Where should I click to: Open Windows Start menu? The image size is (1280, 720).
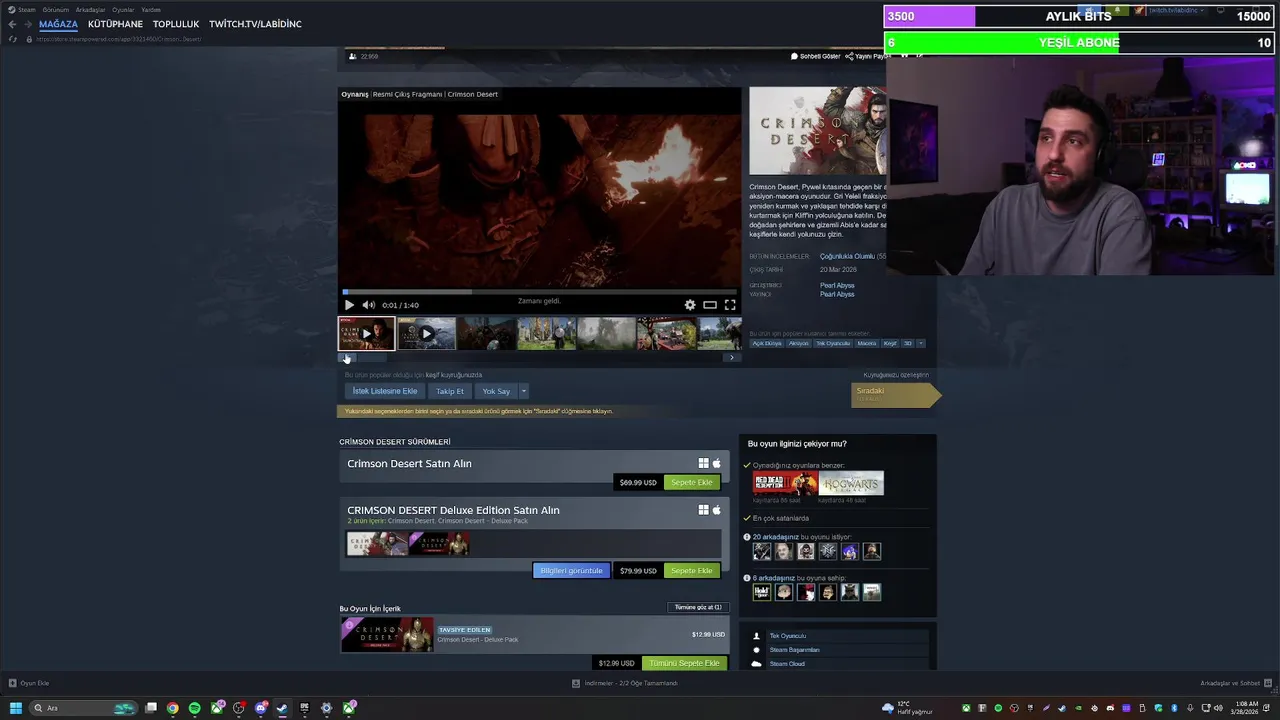pyautogui.click(x=15, y=708)
